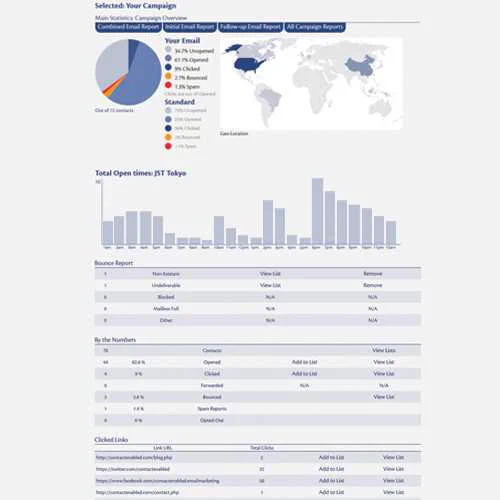View List for Opened row
The image size is (500, 500).
click(384, 362)
